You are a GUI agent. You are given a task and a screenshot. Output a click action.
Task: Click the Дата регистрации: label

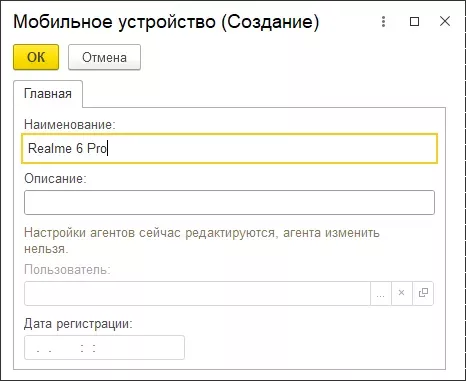(x=78, y=323)
